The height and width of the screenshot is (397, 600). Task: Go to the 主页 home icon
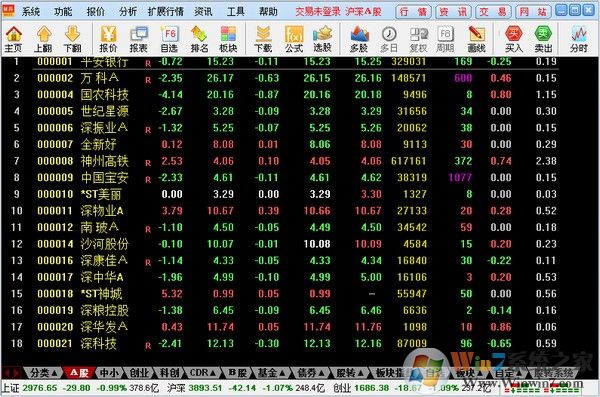13,39
